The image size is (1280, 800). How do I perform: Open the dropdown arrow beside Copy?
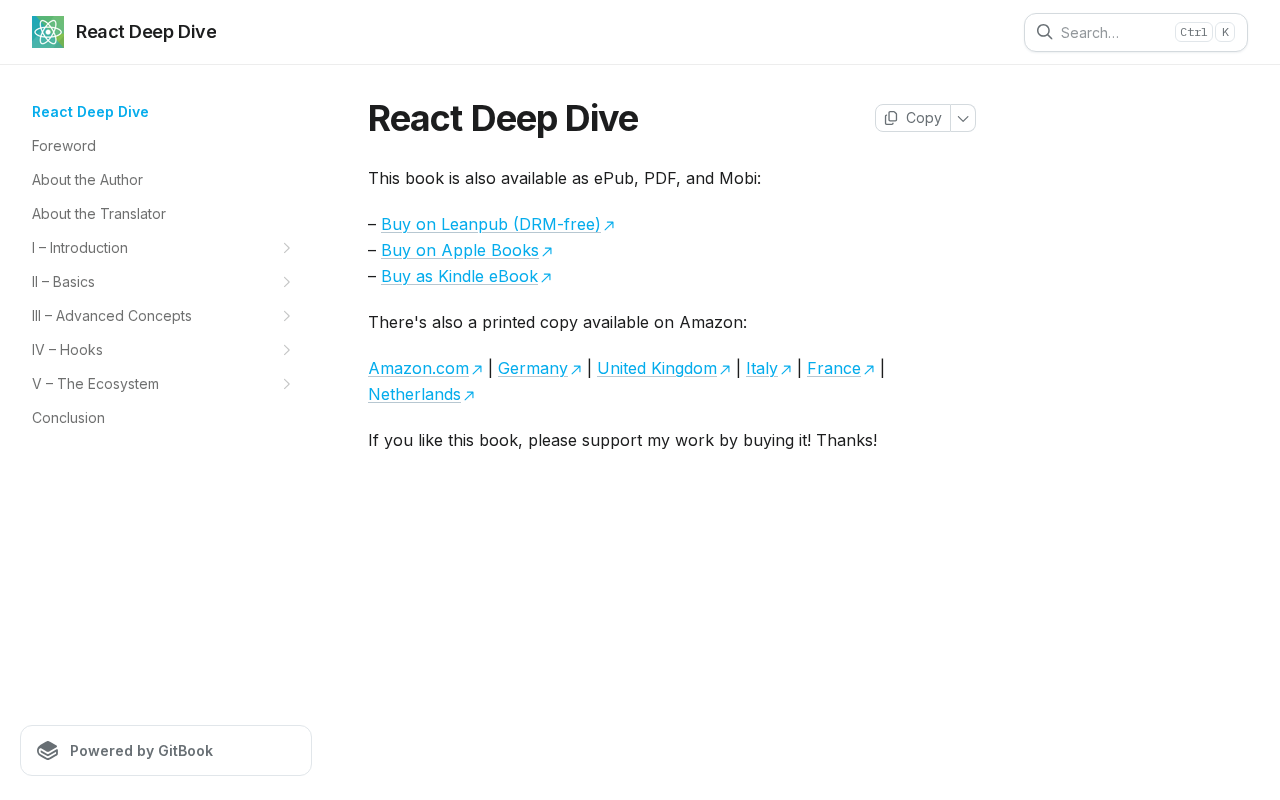963,118
